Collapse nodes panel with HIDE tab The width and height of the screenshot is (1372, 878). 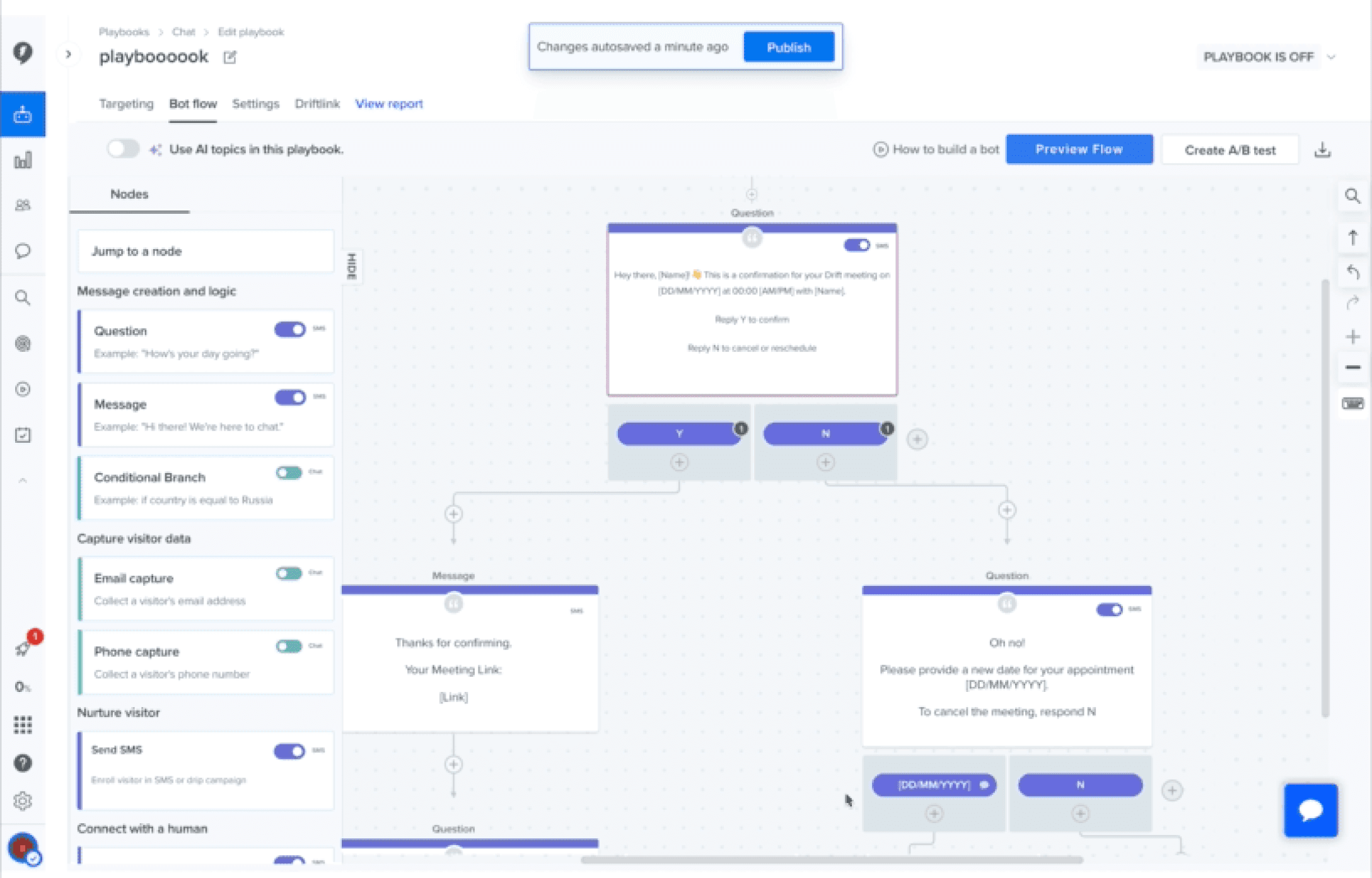coord(352,266)
